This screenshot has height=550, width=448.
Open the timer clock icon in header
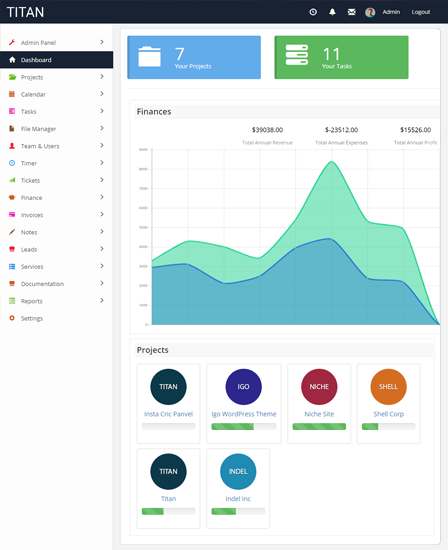click(313, 12)
